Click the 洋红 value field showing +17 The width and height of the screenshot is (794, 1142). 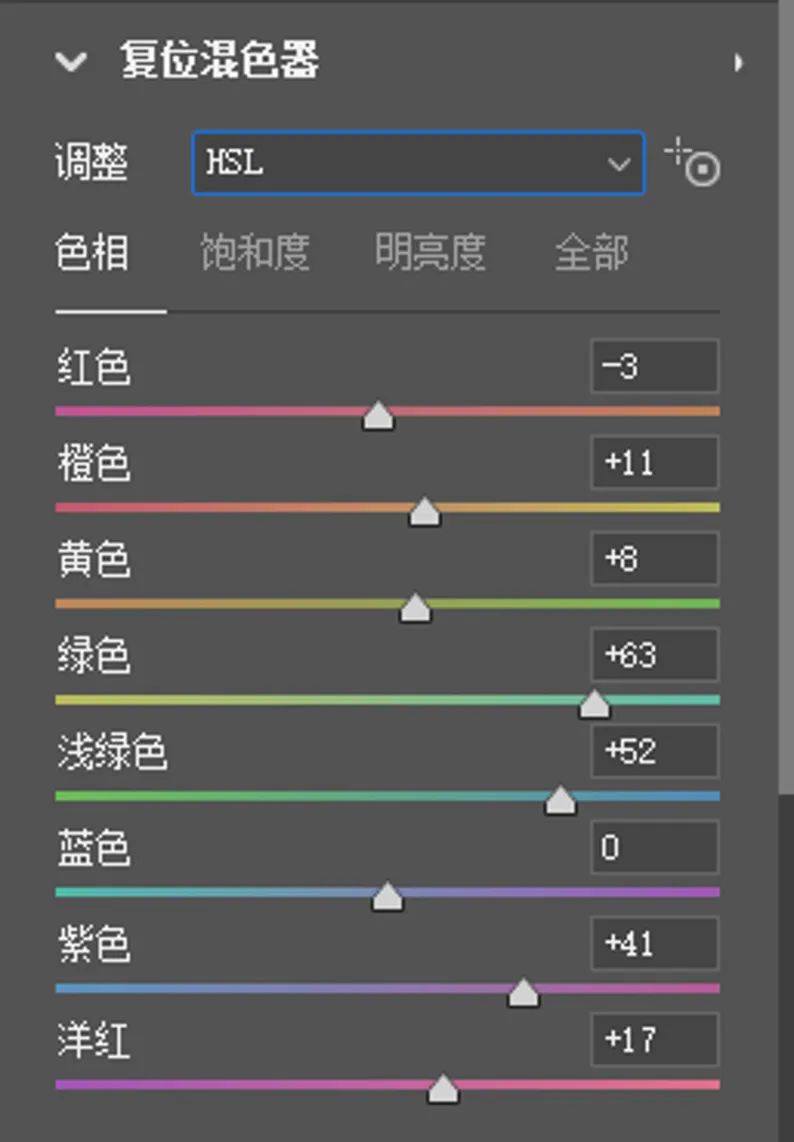654,1040
